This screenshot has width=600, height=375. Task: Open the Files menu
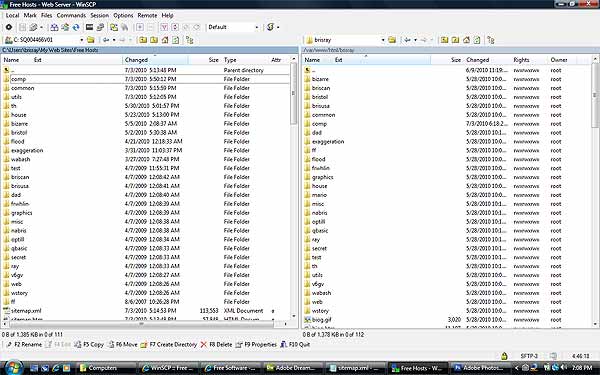[x=46, y=15]
